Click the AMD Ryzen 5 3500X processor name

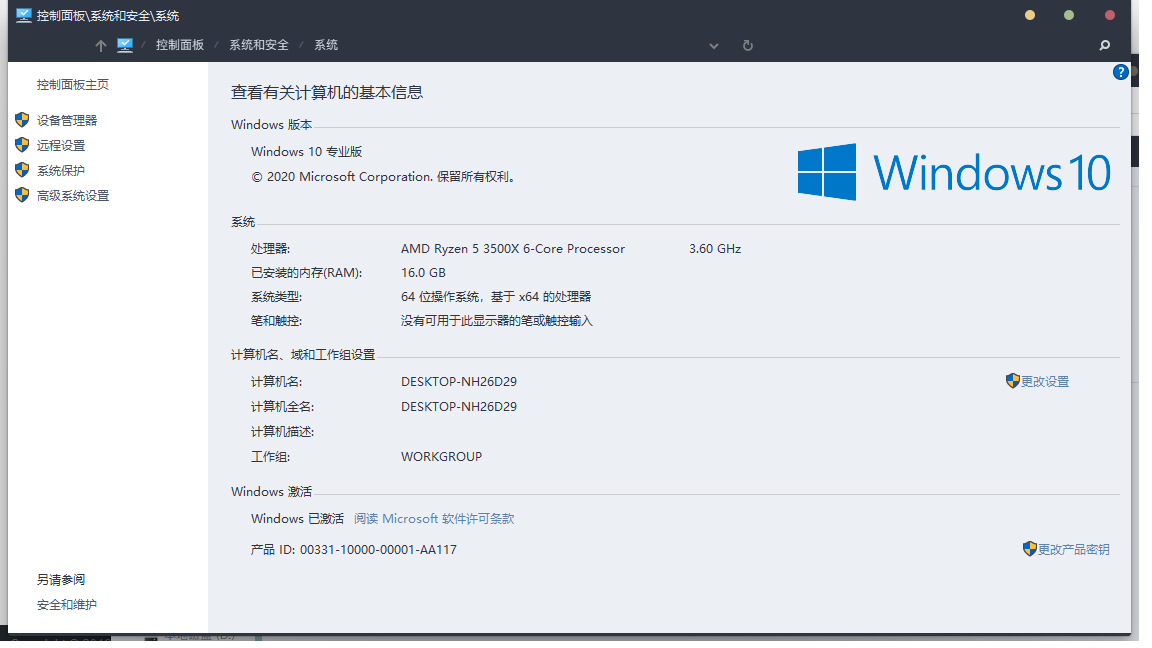(x=513, y=248)
